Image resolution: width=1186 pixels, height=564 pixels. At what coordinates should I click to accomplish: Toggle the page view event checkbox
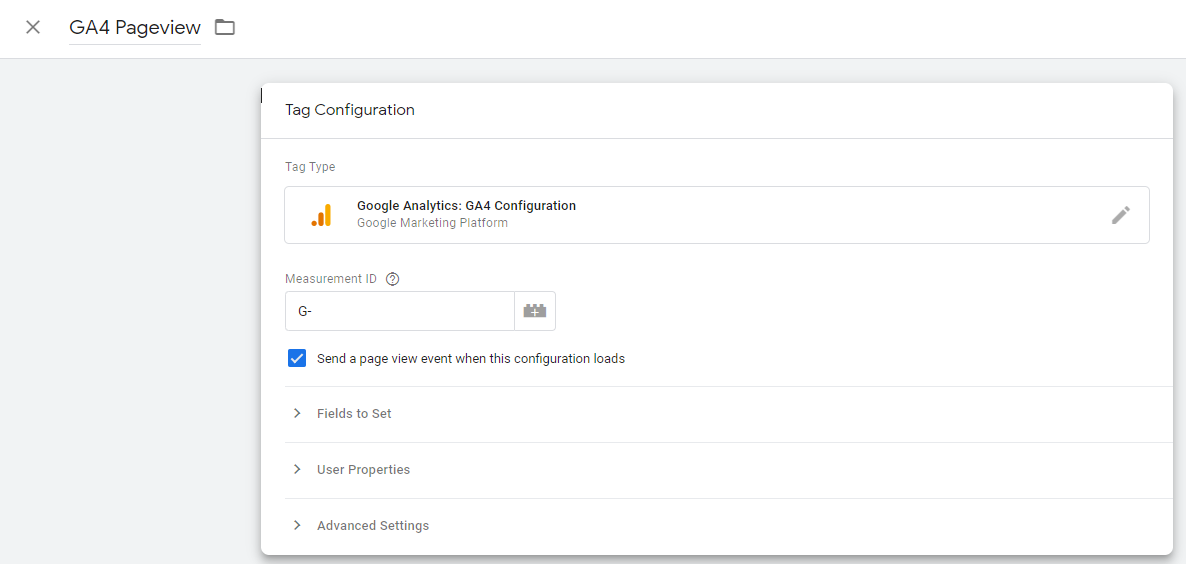click(297, 358)
